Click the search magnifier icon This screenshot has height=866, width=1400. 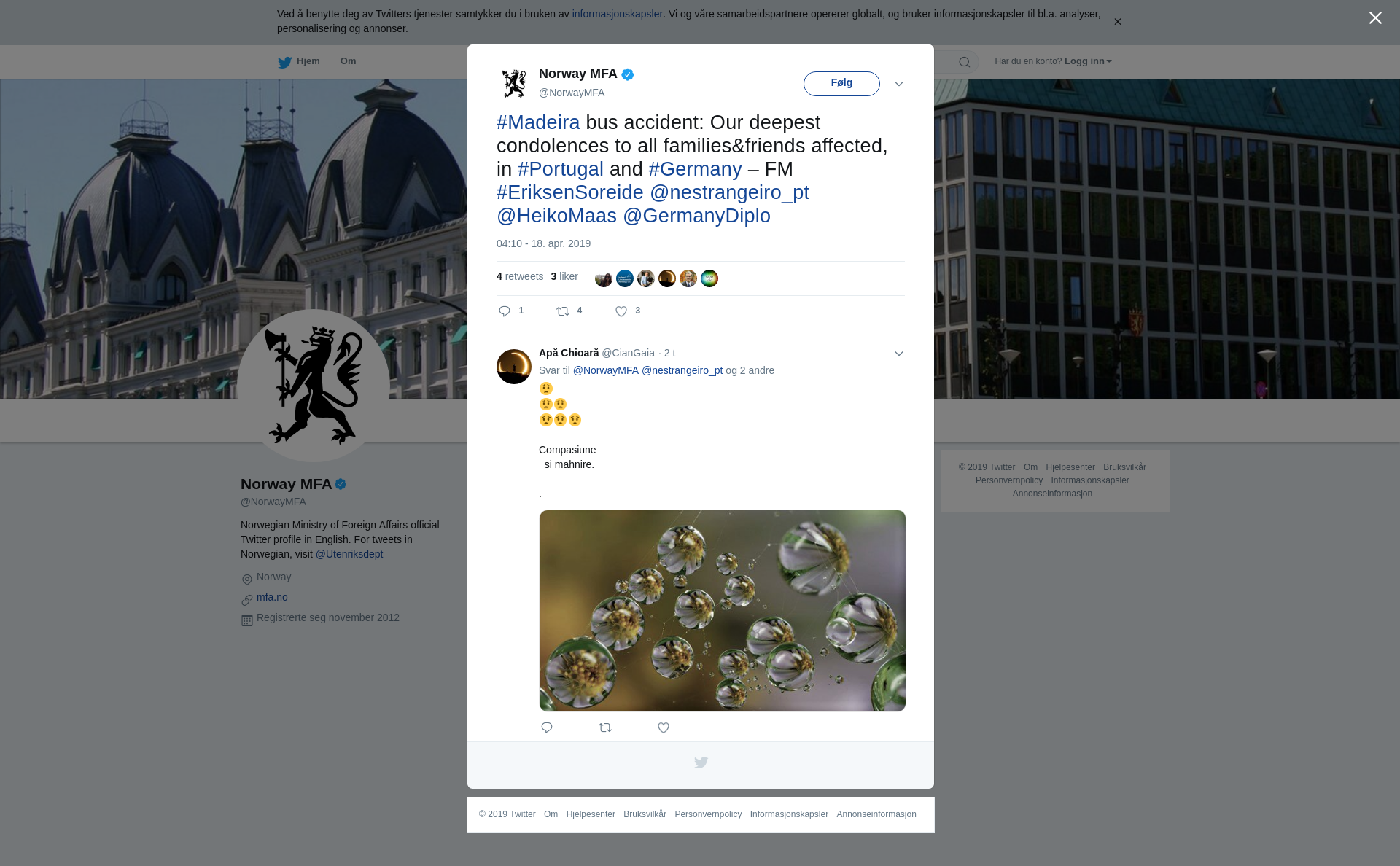(x=964, y=62)
